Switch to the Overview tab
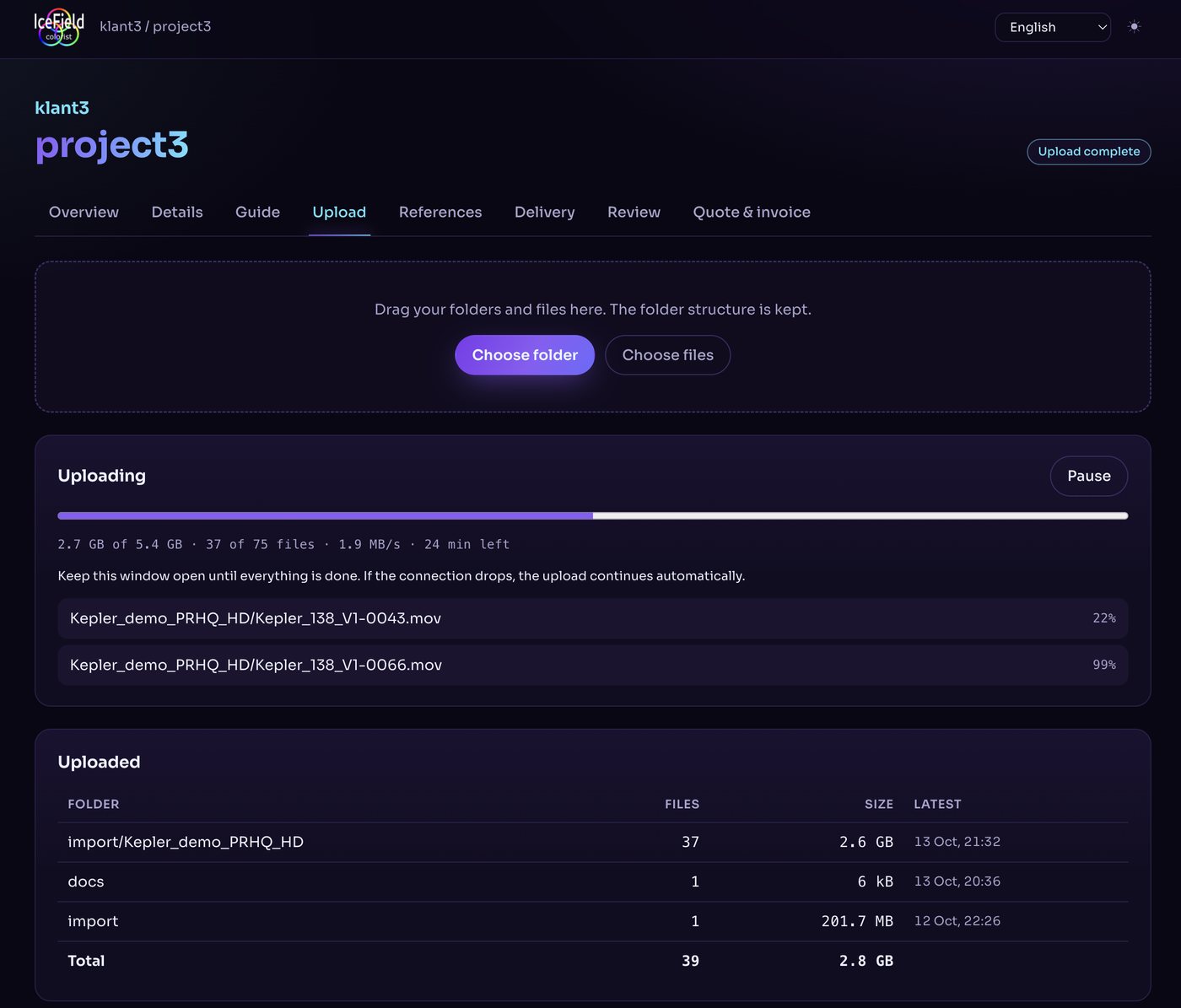The height and width of the screenshot is (1008, 1181). (84, 213)
